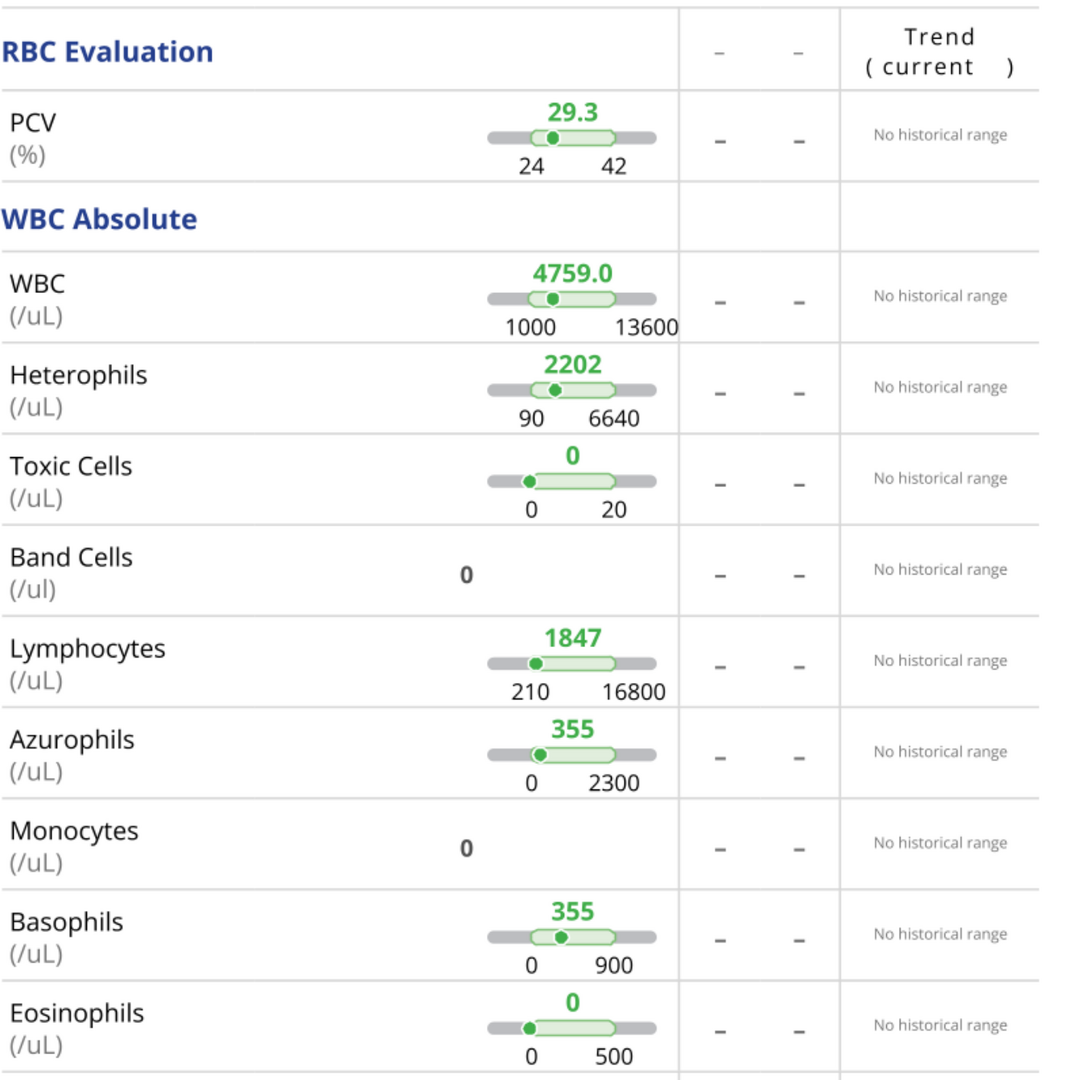Click the WBC range slider marker
The height and width of the screenshot is (1080, 1068).
click(552, 299)
